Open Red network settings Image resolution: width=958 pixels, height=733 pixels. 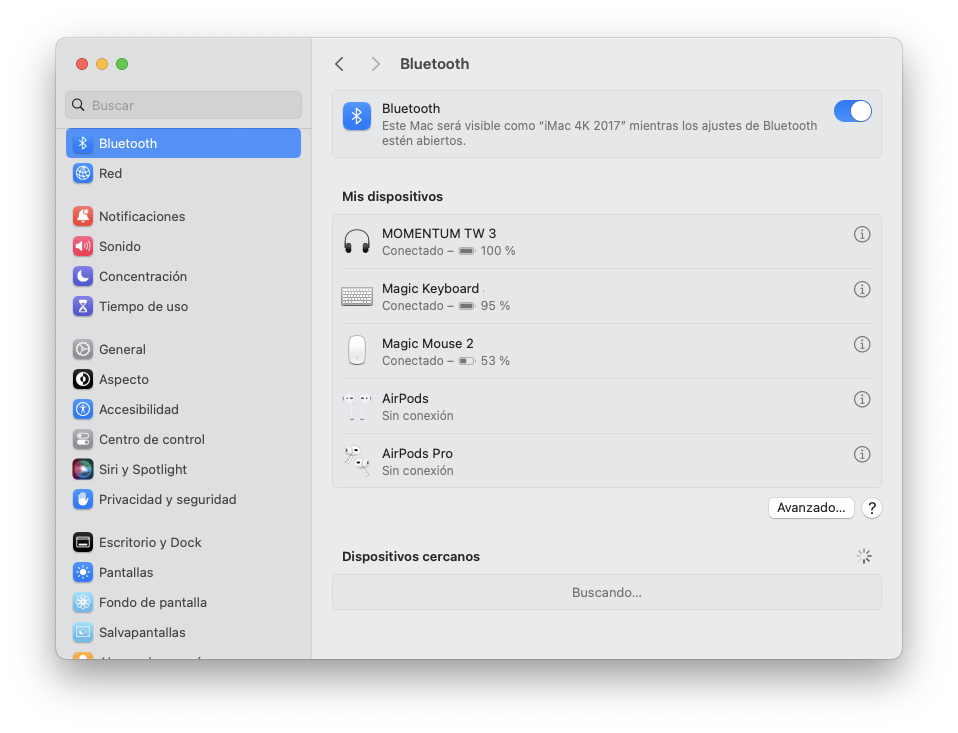click(183, 173)
